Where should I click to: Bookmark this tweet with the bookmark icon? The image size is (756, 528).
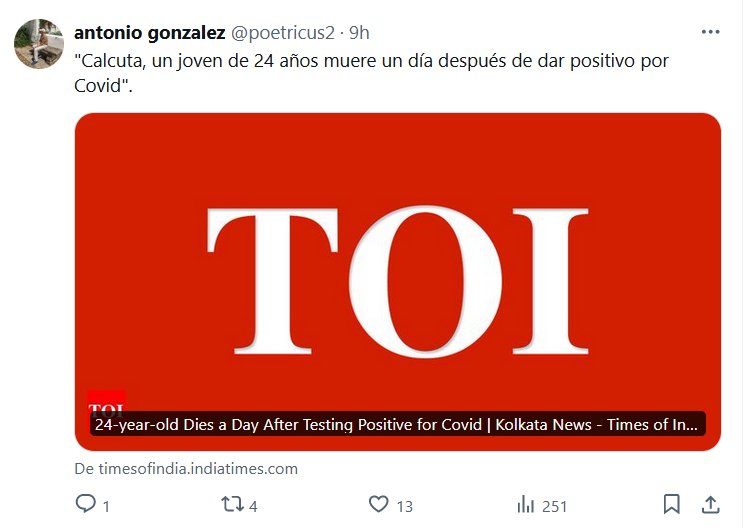(672, 504)
